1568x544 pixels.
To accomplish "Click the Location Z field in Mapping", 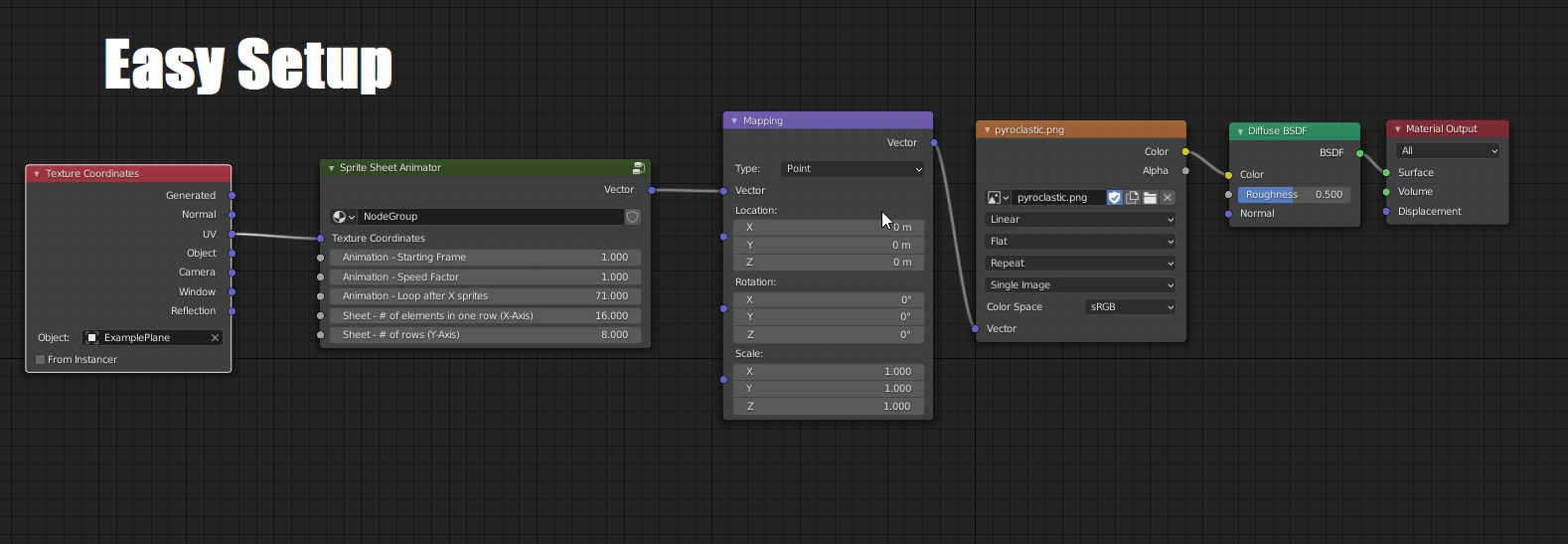I will click(829, 263).
